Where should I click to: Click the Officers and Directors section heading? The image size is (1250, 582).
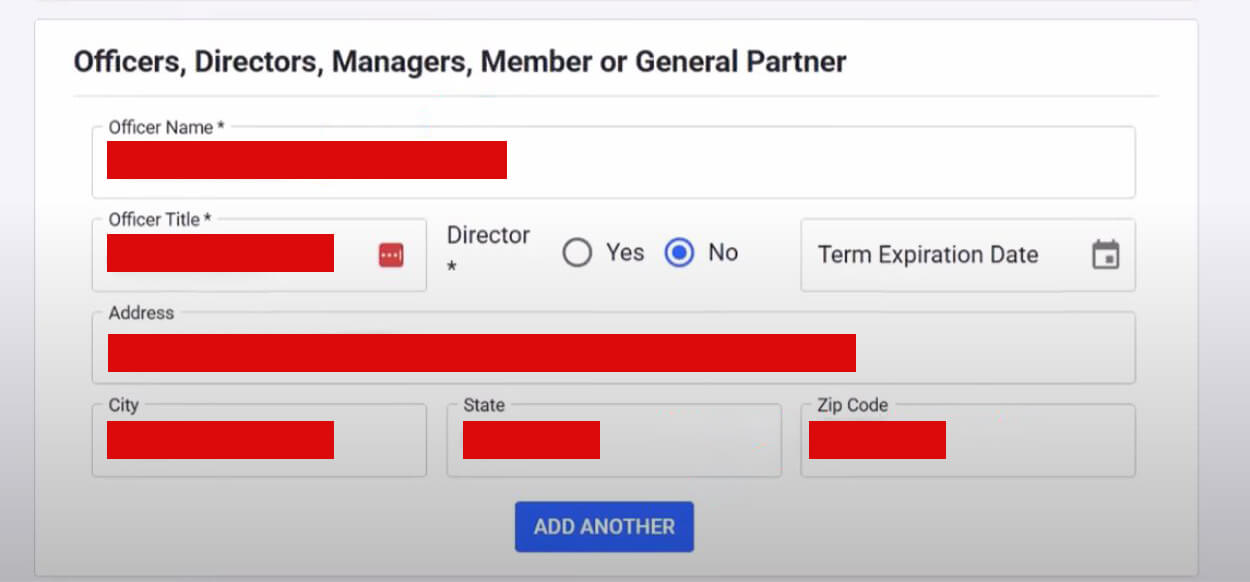click(x=459, y=61)
